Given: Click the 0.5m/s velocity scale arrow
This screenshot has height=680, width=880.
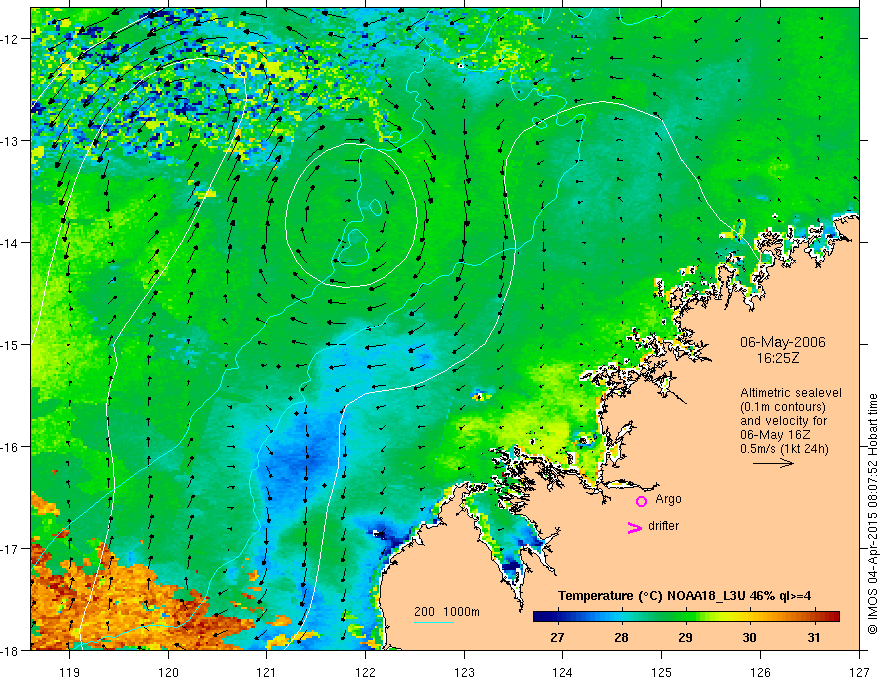Looking at the screenshot, I should [x=773, y=463].
